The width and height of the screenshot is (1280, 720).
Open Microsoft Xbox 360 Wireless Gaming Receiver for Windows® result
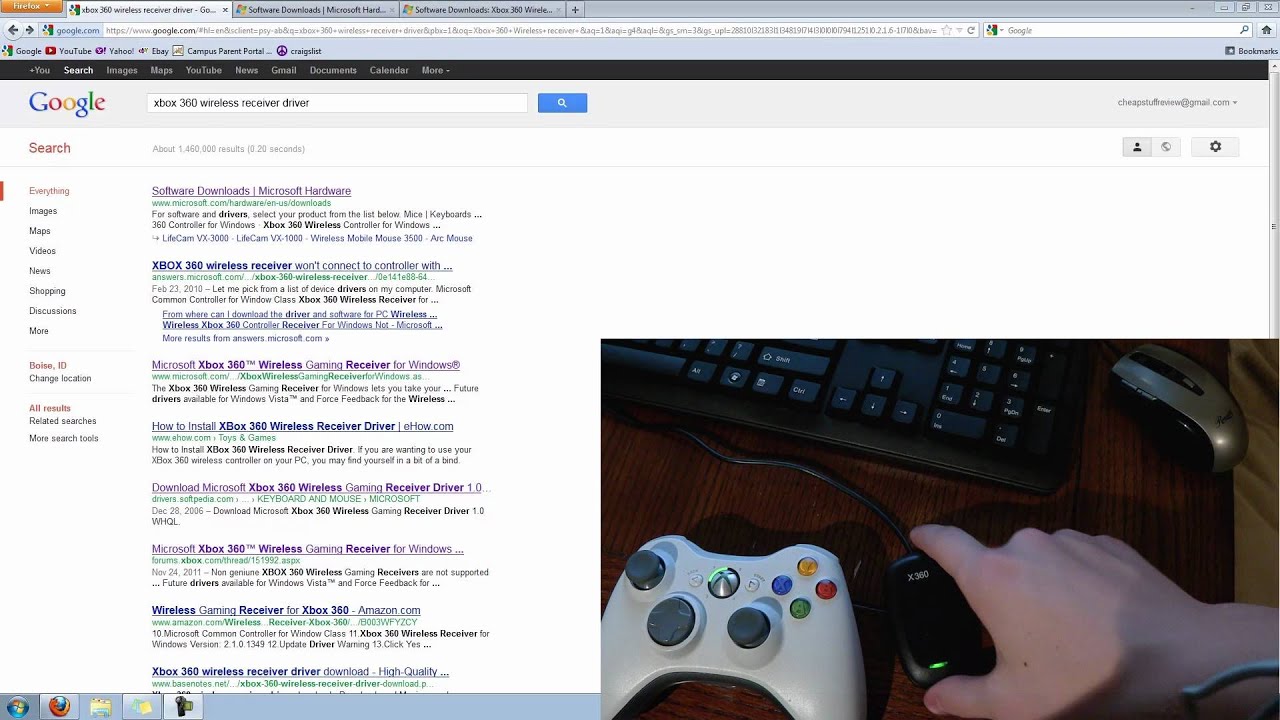tap(306, 365)
